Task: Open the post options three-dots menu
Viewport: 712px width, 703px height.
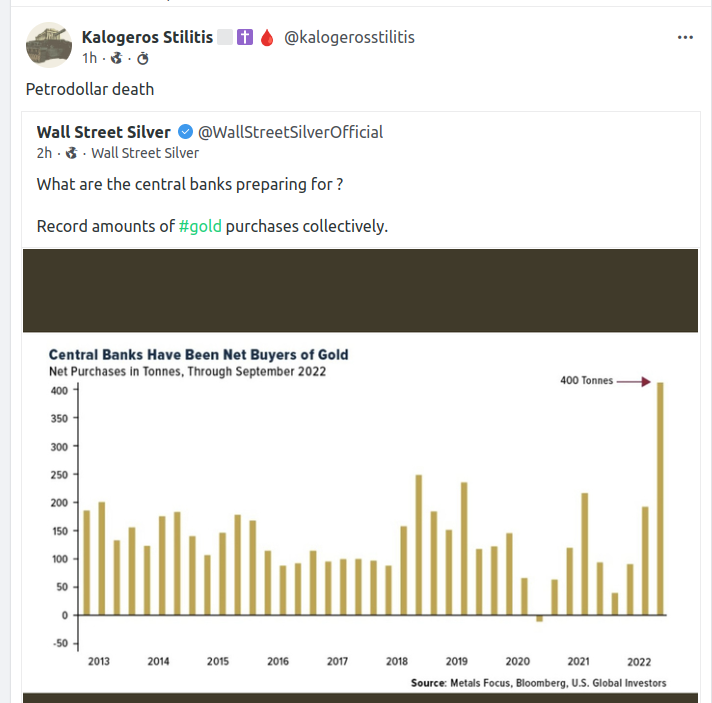Action: pyautogui.click(x=685, y=37)
